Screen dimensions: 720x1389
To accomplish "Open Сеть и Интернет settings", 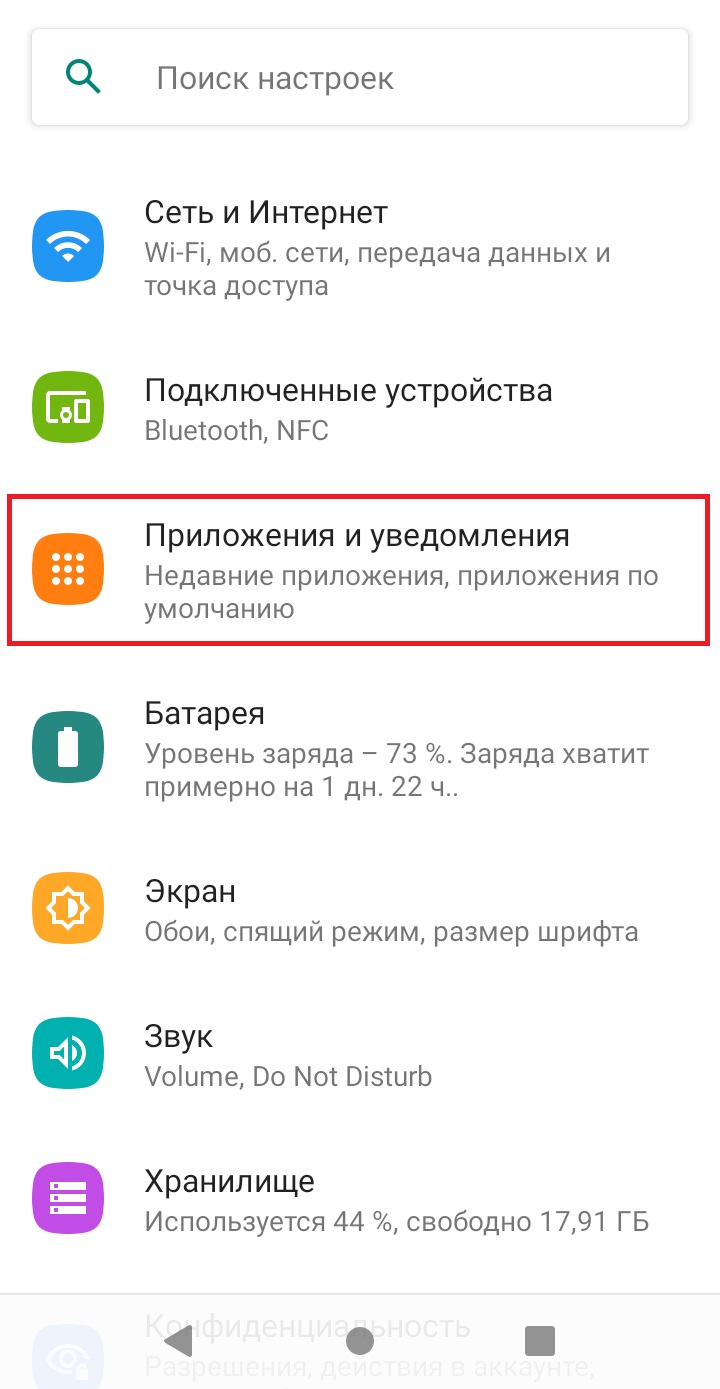I will click(360, 247).
